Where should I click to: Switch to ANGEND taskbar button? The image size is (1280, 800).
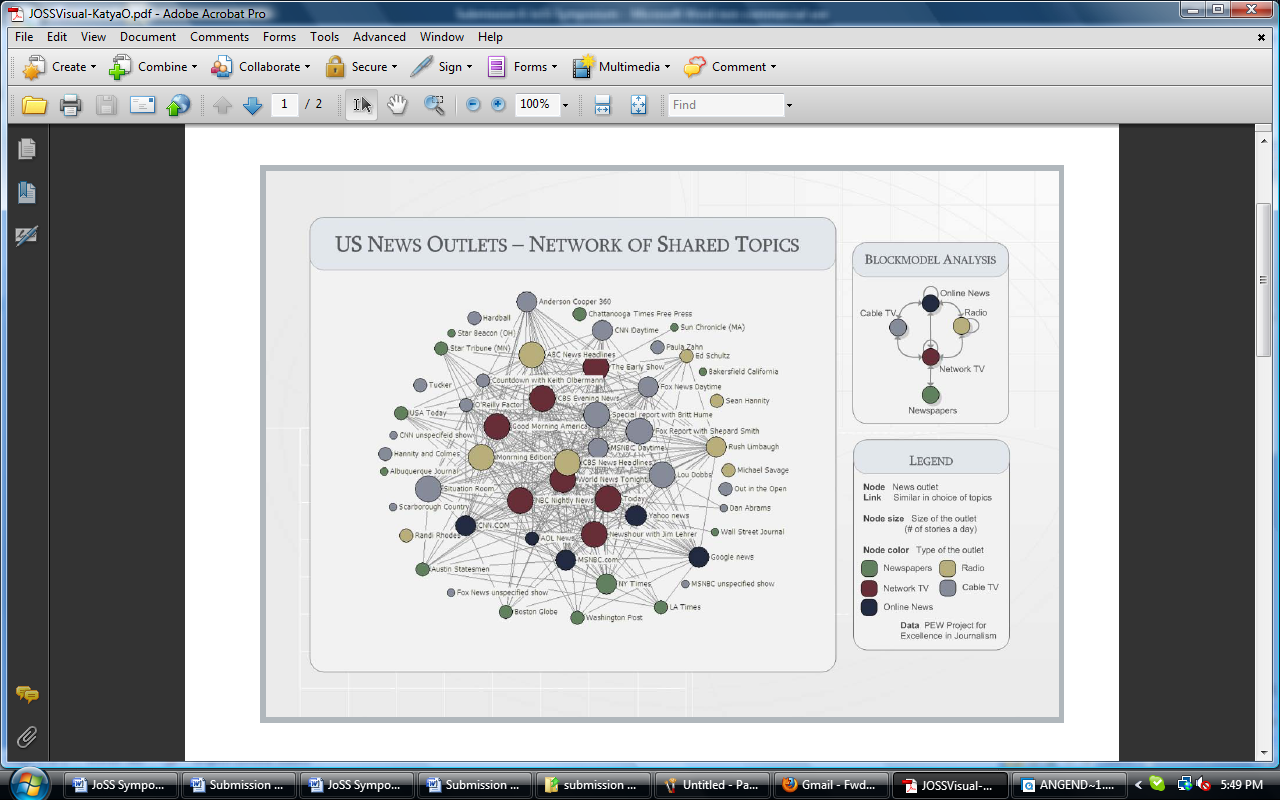[1070, 785]
